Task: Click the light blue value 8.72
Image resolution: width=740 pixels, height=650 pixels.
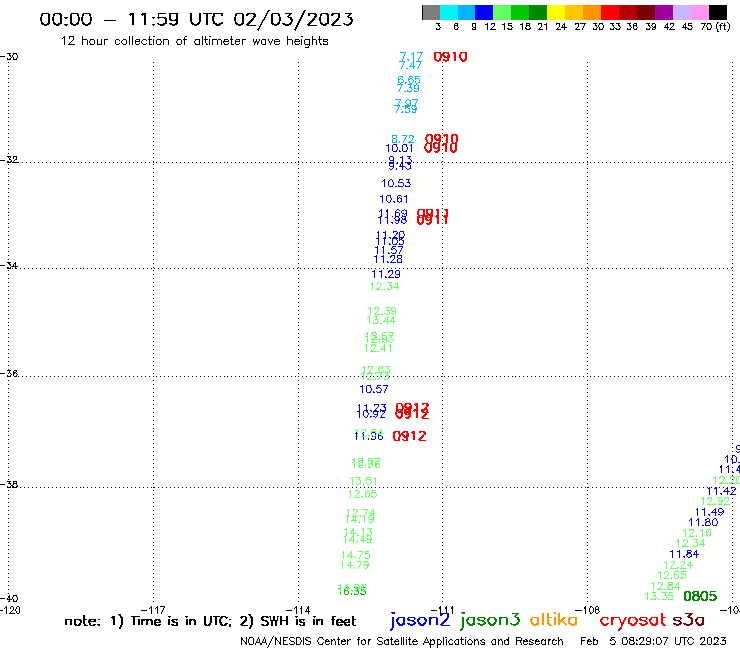Action: [403, 139]
